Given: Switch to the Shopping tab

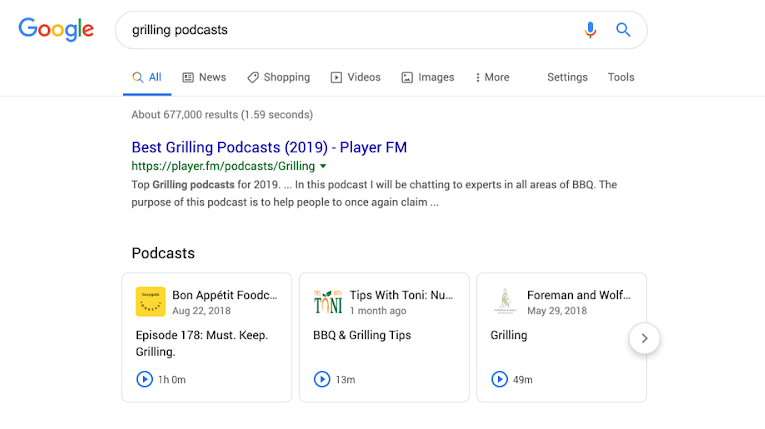Looking at the screenshot, I should tap(279, 77).
